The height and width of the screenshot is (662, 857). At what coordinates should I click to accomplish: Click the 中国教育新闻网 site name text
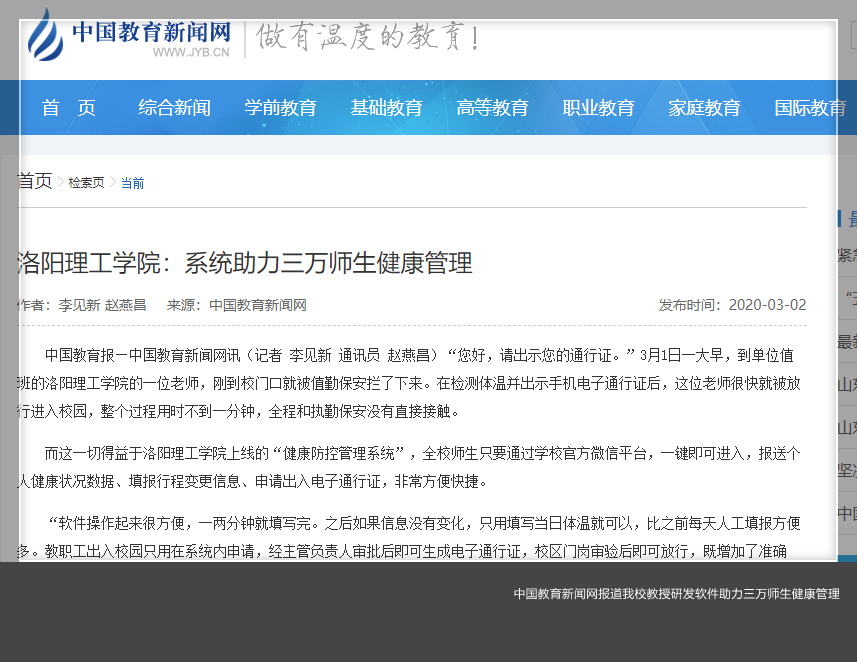click(x=150, y=30)
